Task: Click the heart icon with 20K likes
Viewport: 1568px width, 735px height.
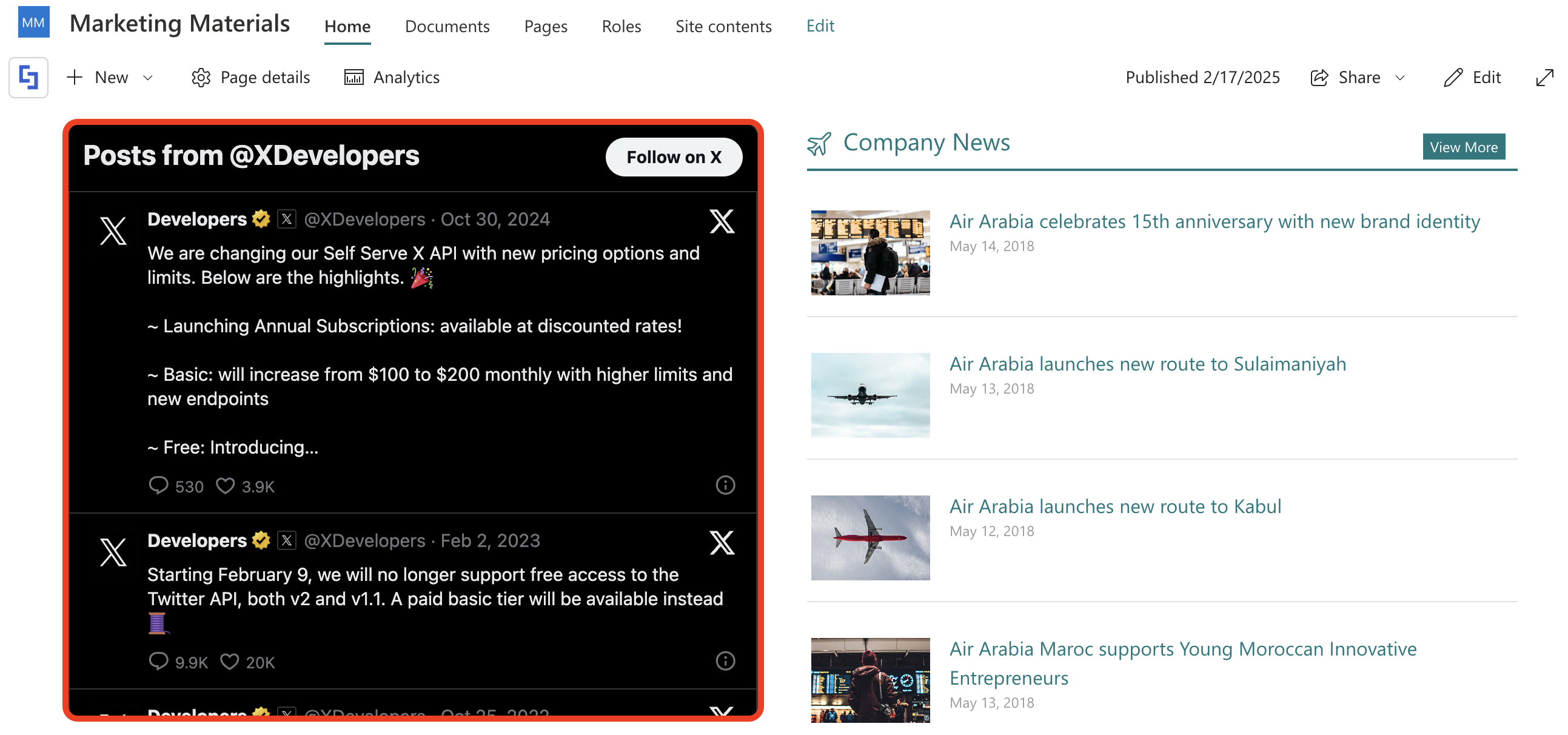Action: click(x=229, y=661)
